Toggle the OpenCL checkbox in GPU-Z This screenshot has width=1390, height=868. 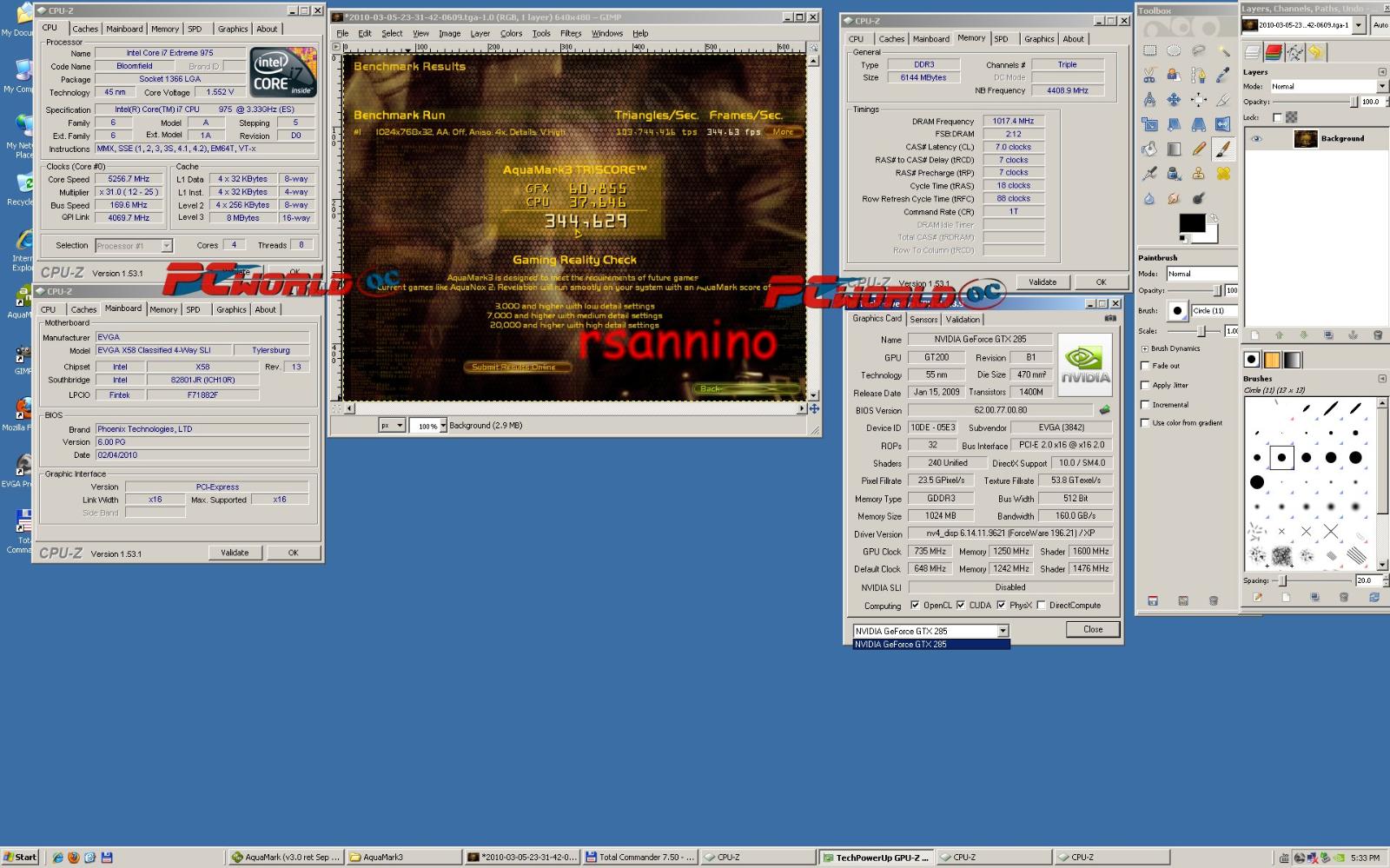pyautogui.click(x=915, y=606)
